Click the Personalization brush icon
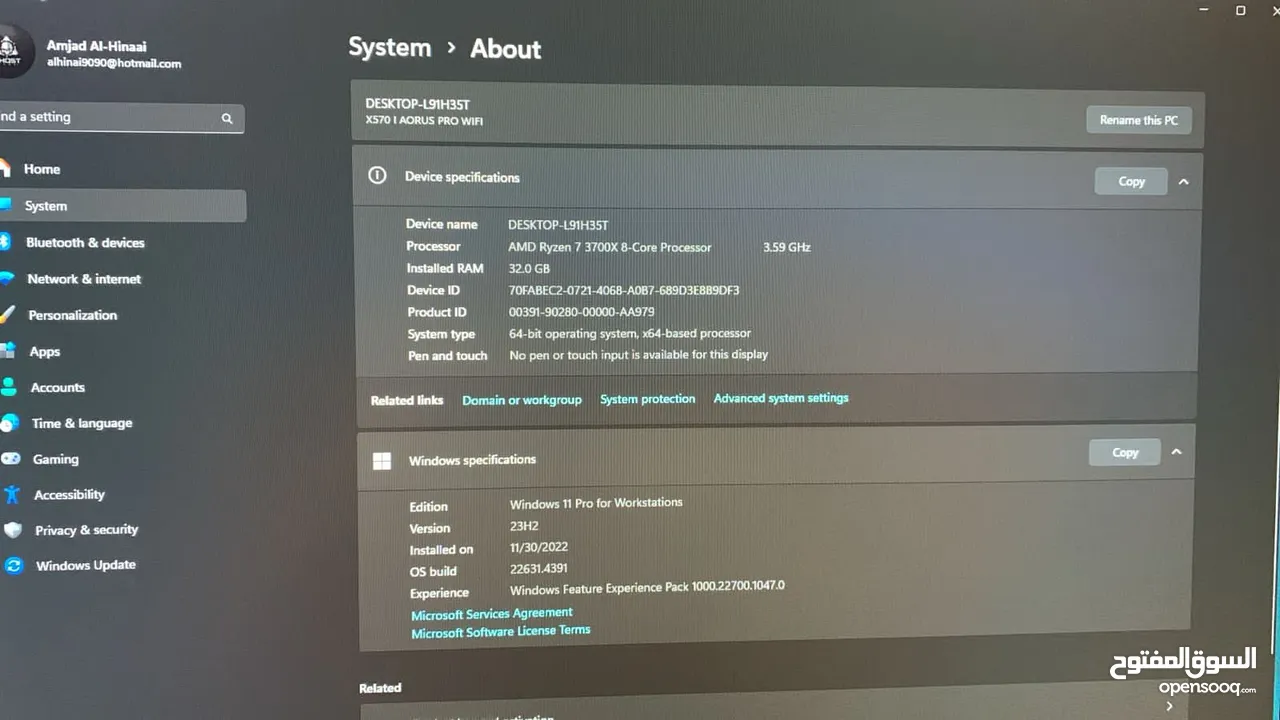 pos(7,314)
